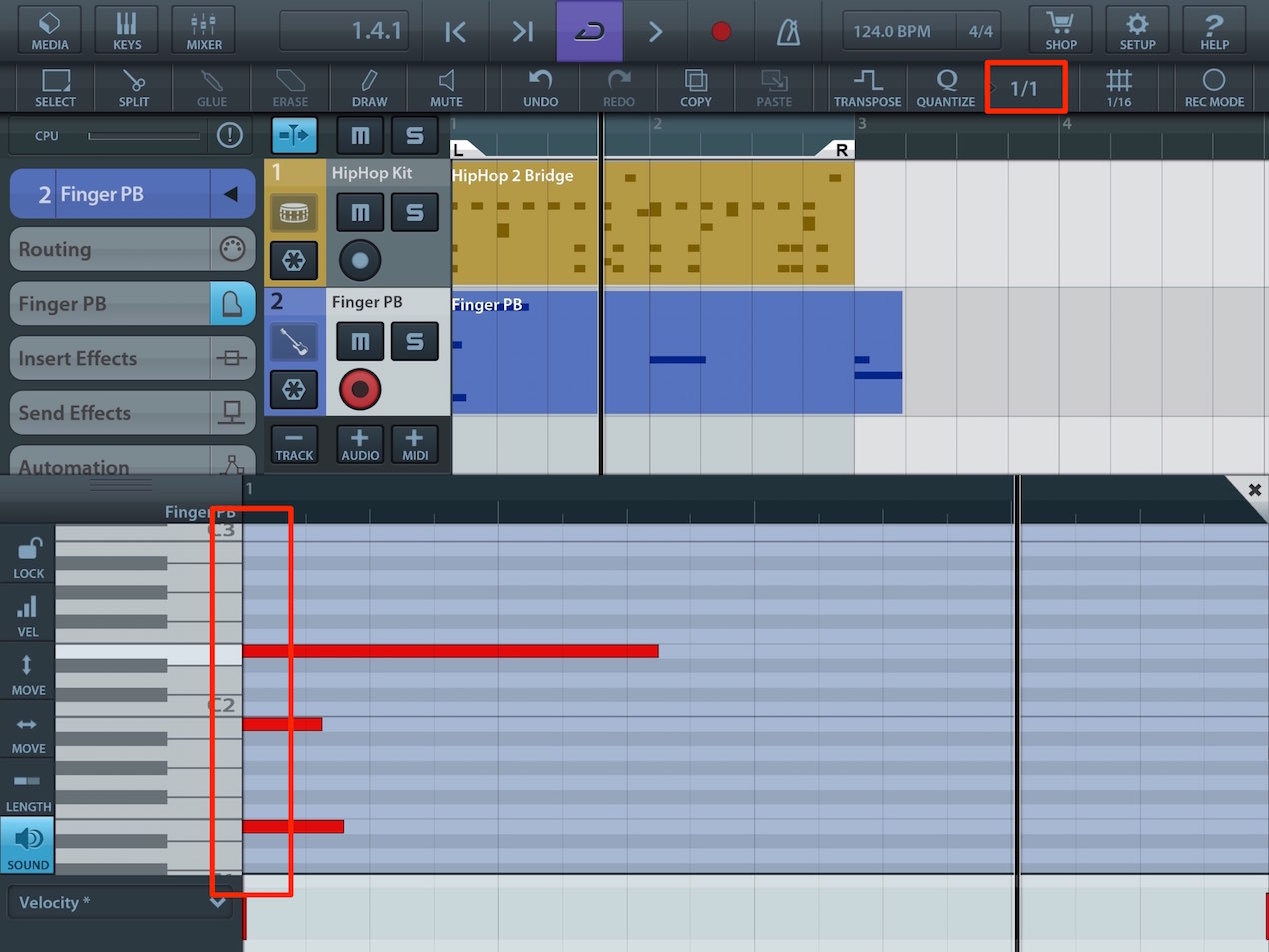
Task: Copy the selected event
Action: (x=695, y=88)
